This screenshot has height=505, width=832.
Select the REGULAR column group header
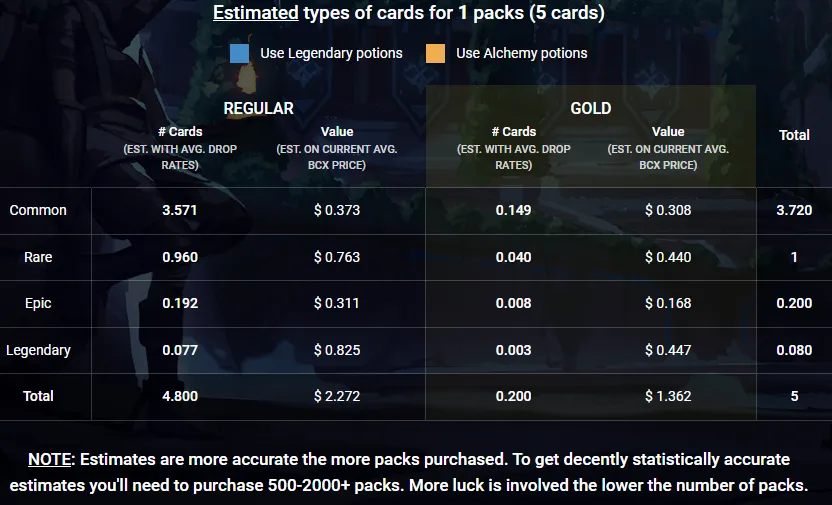click(x=258, y=108)
